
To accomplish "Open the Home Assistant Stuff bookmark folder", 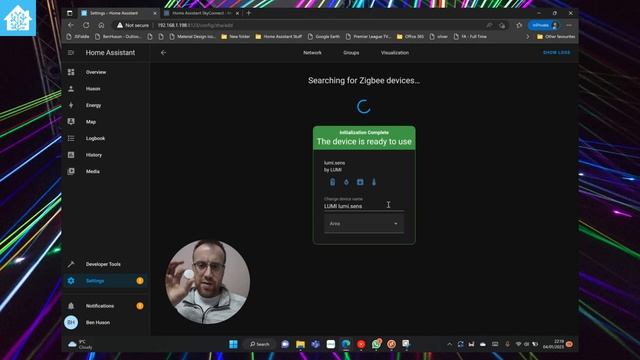I will click(278, 36).
